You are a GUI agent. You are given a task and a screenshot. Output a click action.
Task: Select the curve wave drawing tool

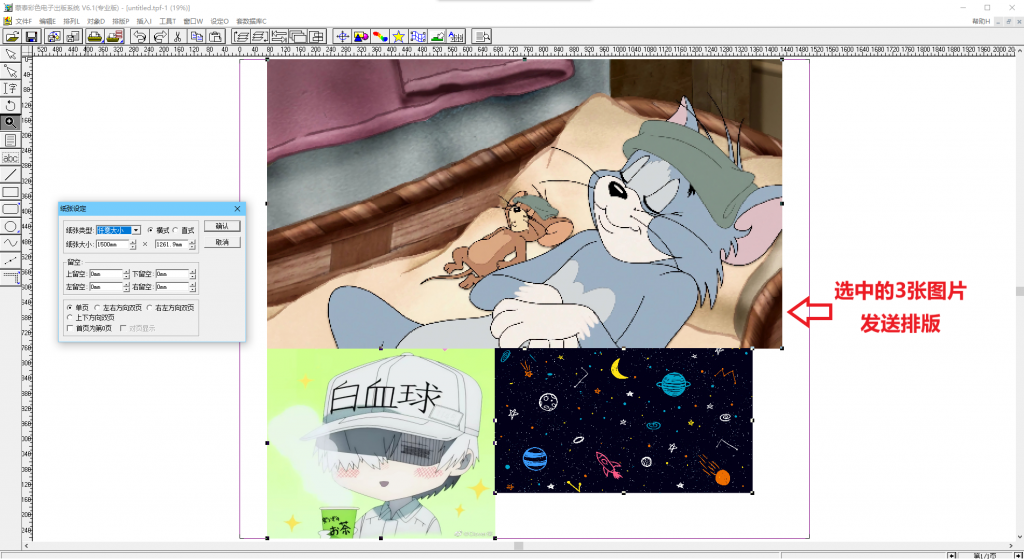pyautogui.click(x=10, y=243)
